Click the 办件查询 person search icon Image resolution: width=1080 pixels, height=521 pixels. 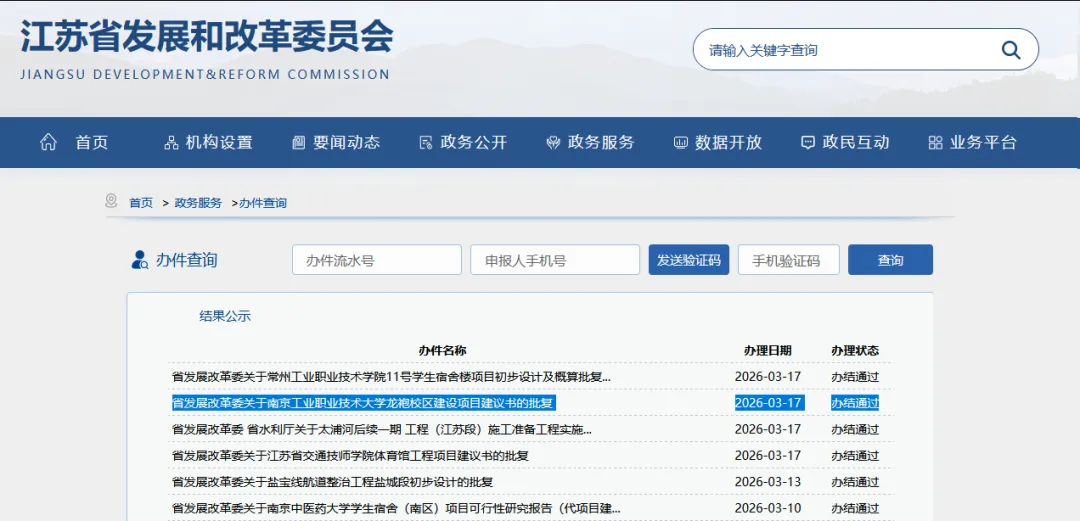pyautogui.click(x=140, y=260)
